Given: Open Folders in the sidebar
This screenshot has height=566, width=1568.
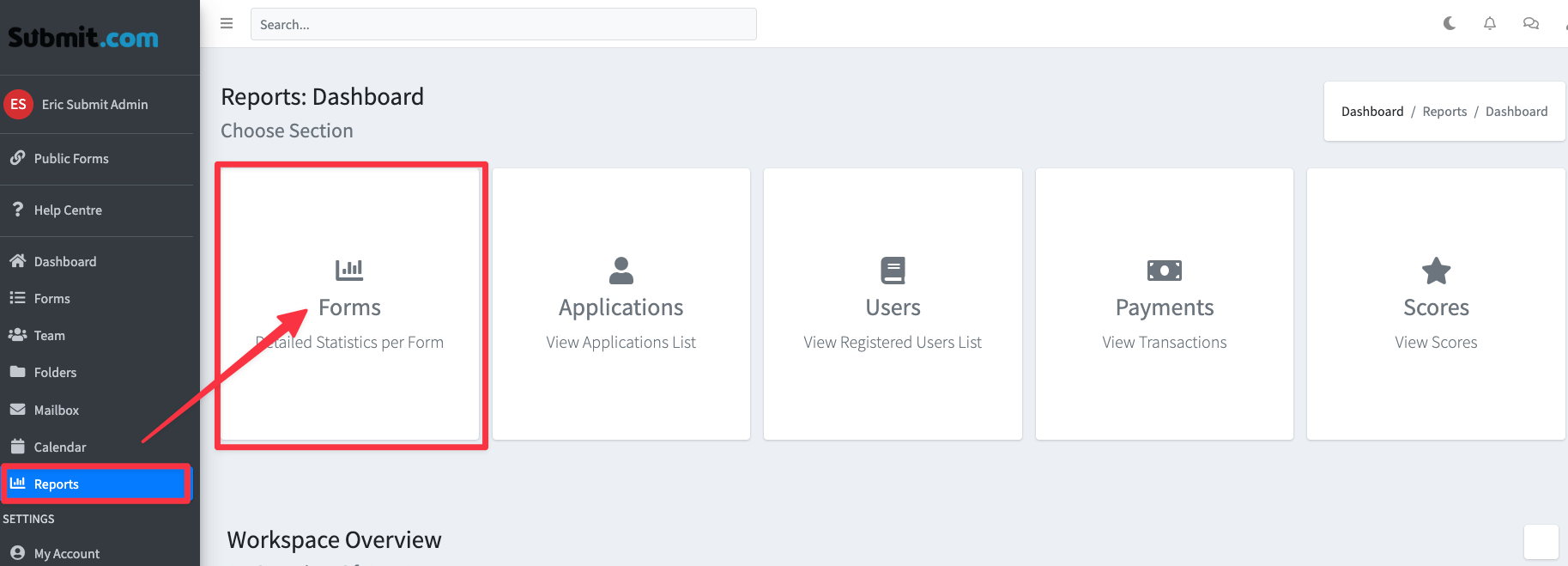Looking at the screenshot, I should (55, 373).
